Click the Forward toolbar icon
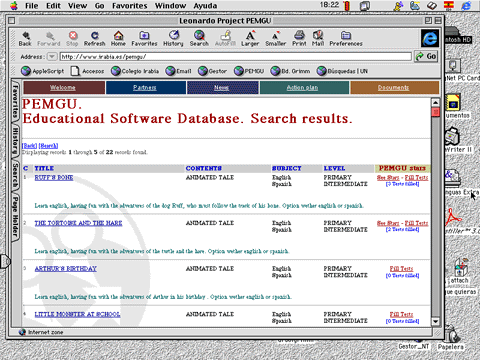Image resolution: width=480 pixels, height=360 pixels. point(49,39)
